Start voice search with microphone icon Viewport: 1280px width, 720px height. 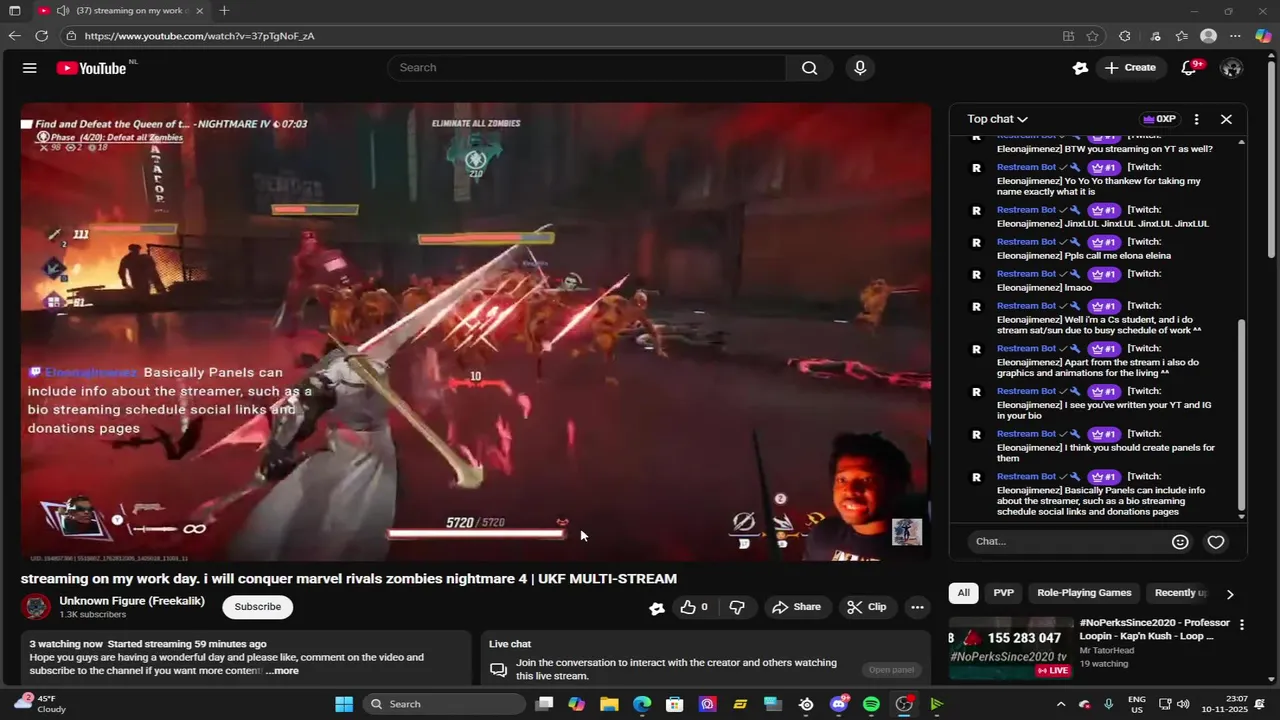[860, 68]
